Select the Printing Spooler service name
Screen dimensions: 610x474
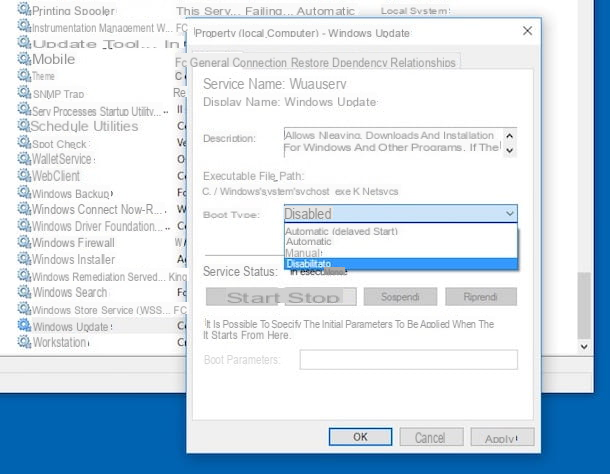pos(73,11)
